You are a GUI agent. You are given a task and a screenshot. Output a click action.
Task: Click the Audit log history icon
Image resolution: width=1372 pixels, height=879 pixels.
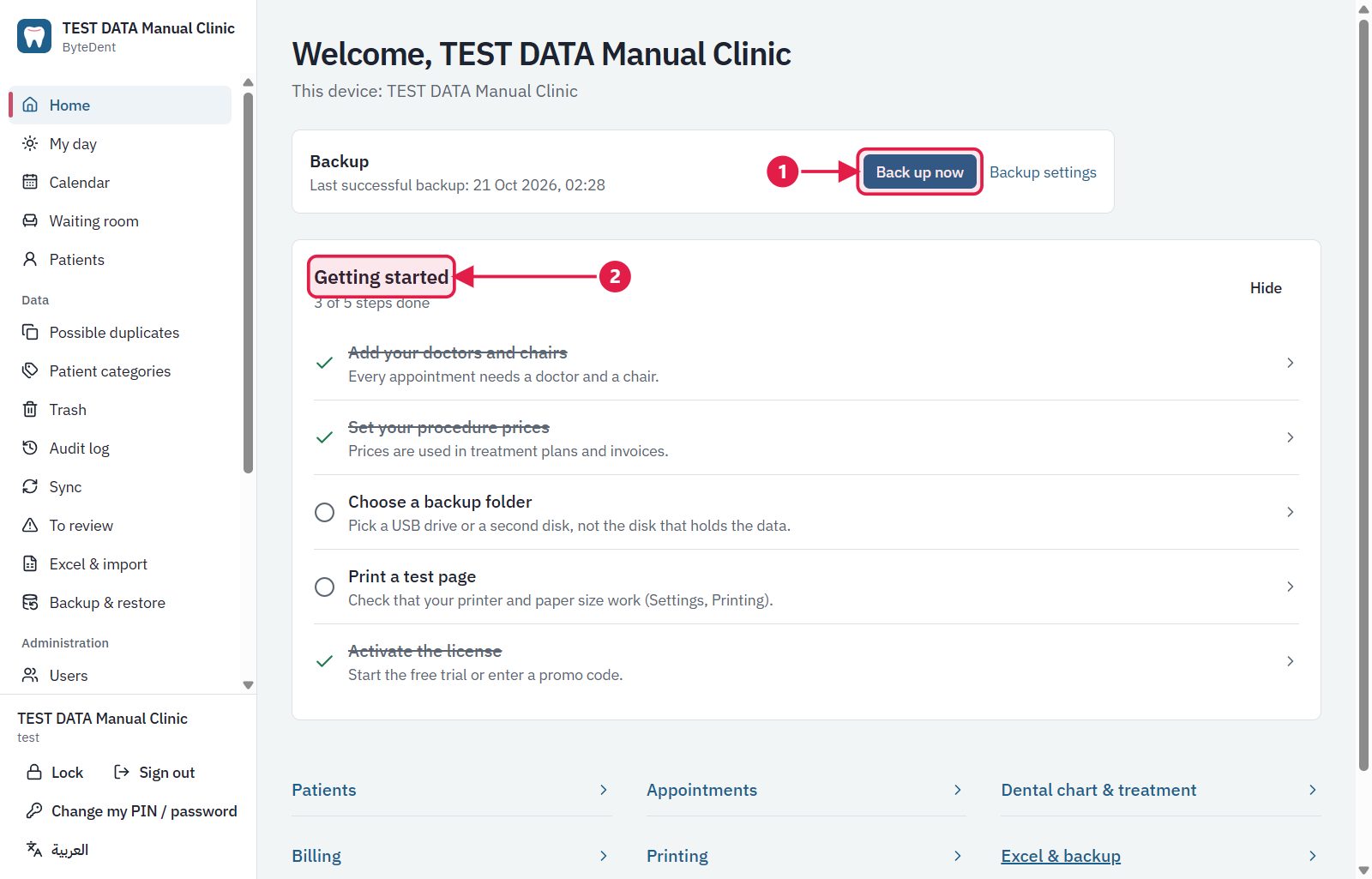(30, 448)
